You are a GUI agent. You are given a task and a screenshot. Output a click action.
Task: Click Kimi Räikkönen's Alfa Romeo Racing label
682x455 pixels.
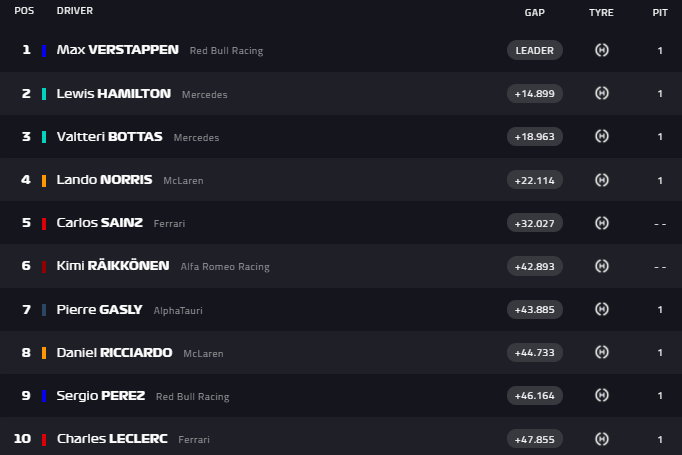click(225, 267)
